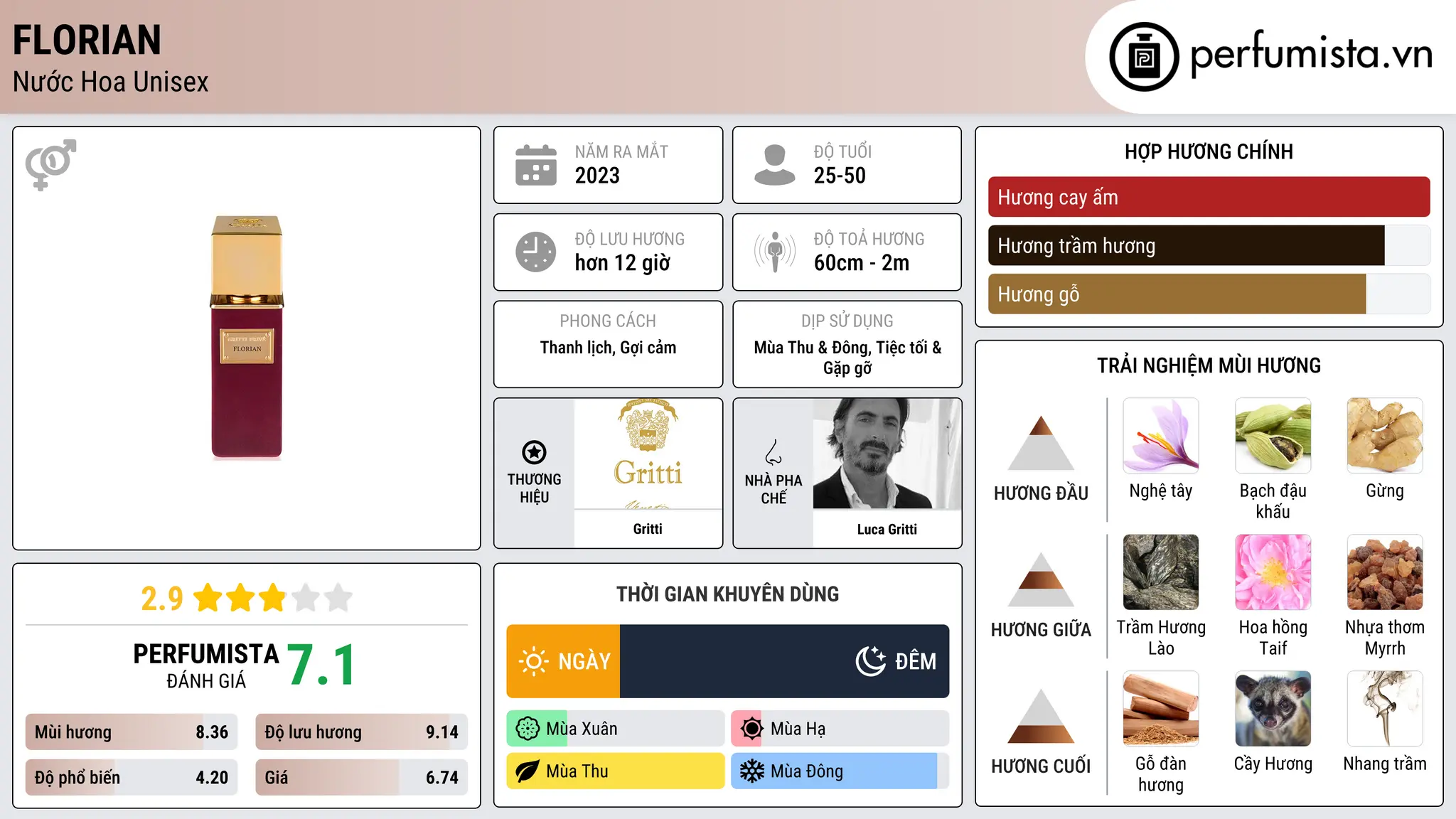This screenshot has height=819, width=1456.
Task: Click the orange Ngày daytime segment
Action: [x=563, y=661]
